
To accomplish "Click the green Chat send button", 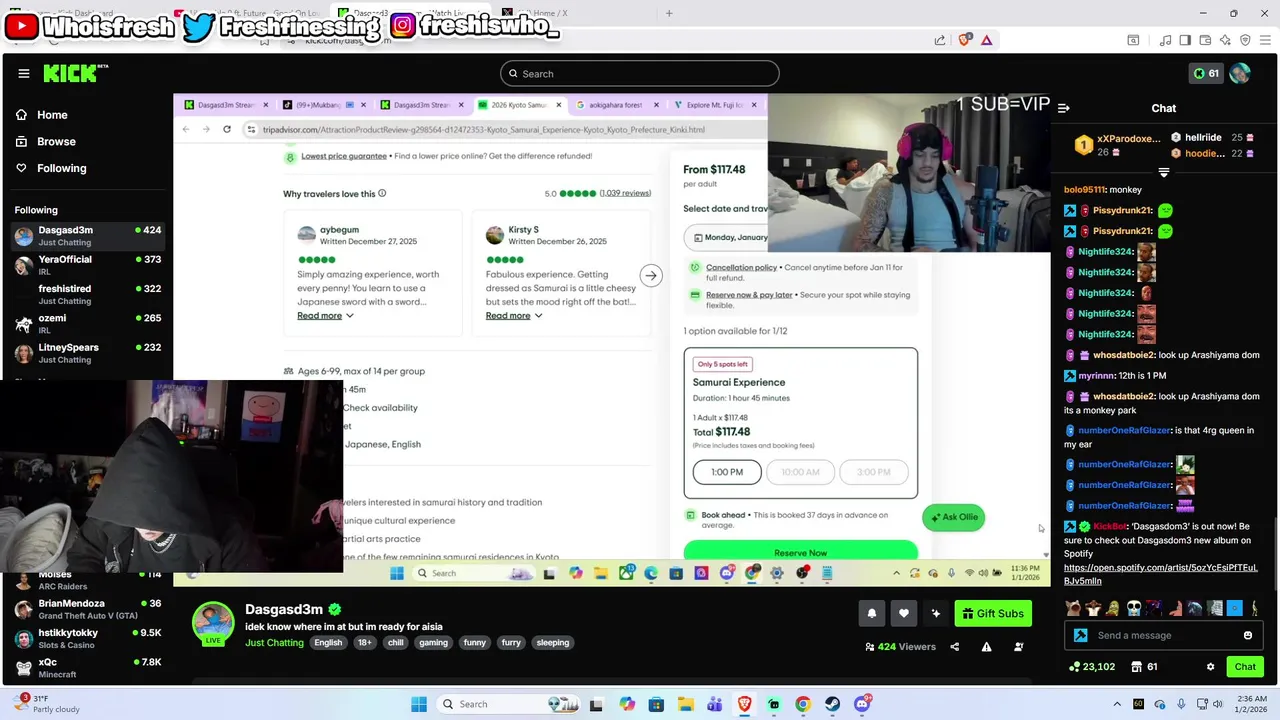I will click(x=1245, y=667).
